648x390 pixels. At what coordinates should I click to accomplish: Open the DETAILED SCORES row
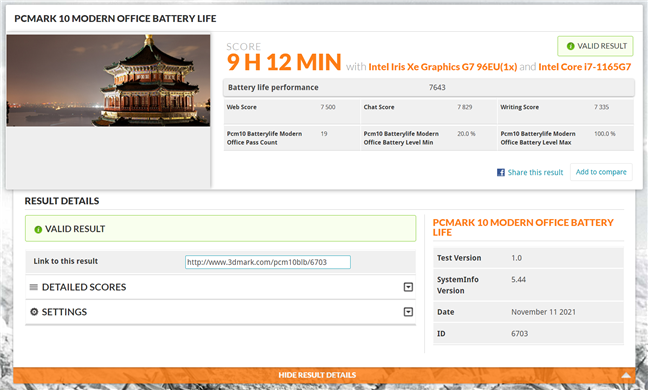point(220,287)
